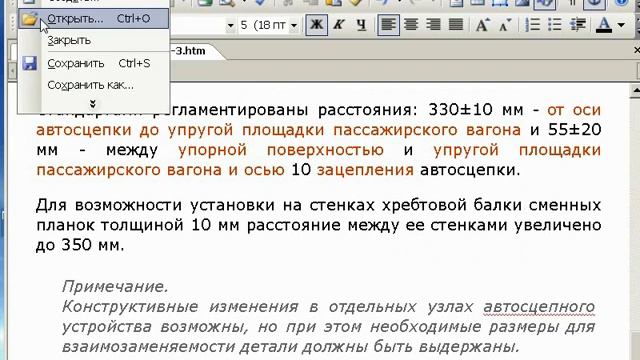Click the line starting 'Для возможности установки'
The height and width of the screenshot is (360, 640).
click(x=318, y=205)
